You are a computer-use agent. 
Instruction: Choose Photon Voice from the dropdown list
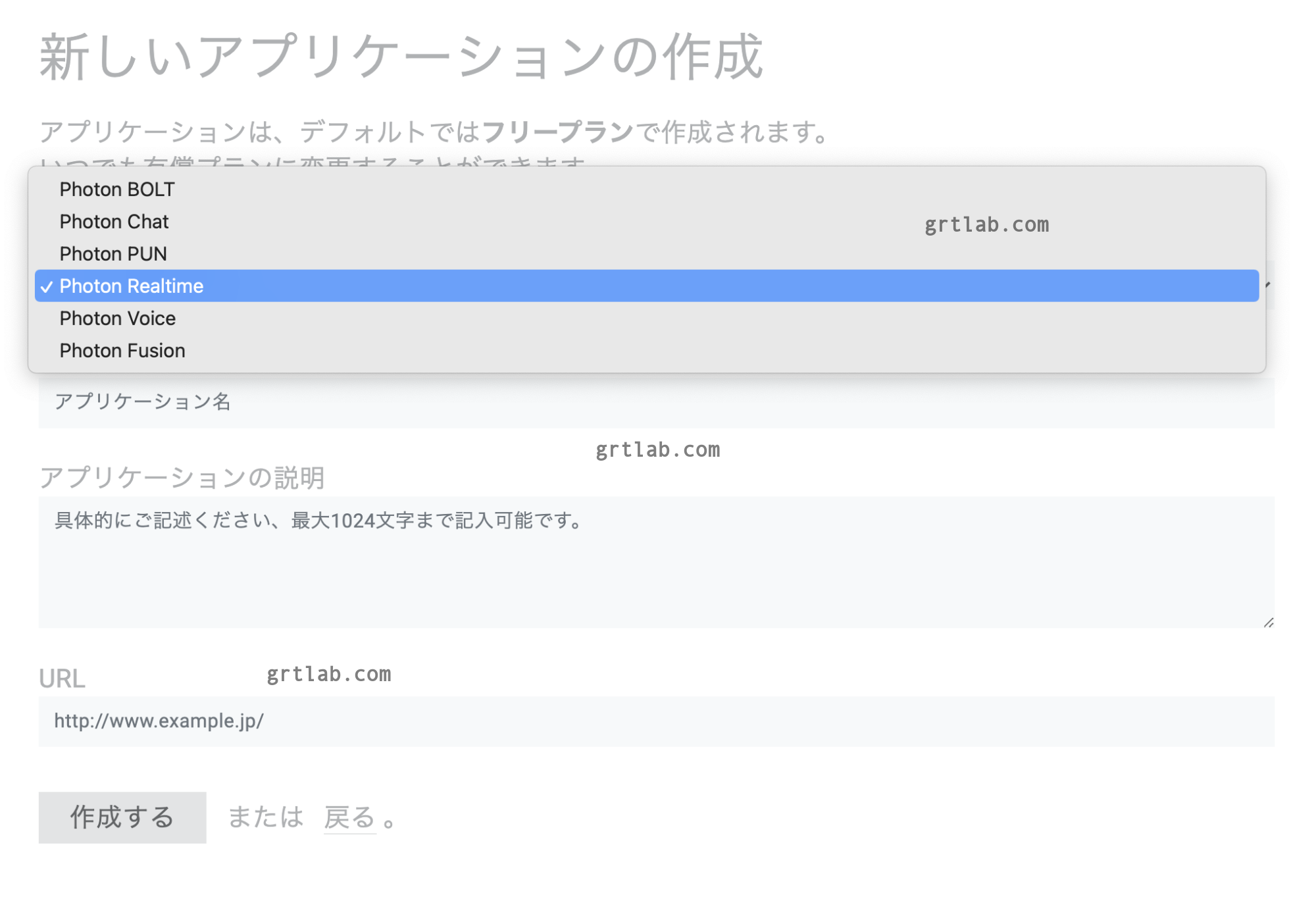pyautogui.click(x=118, y=319)
